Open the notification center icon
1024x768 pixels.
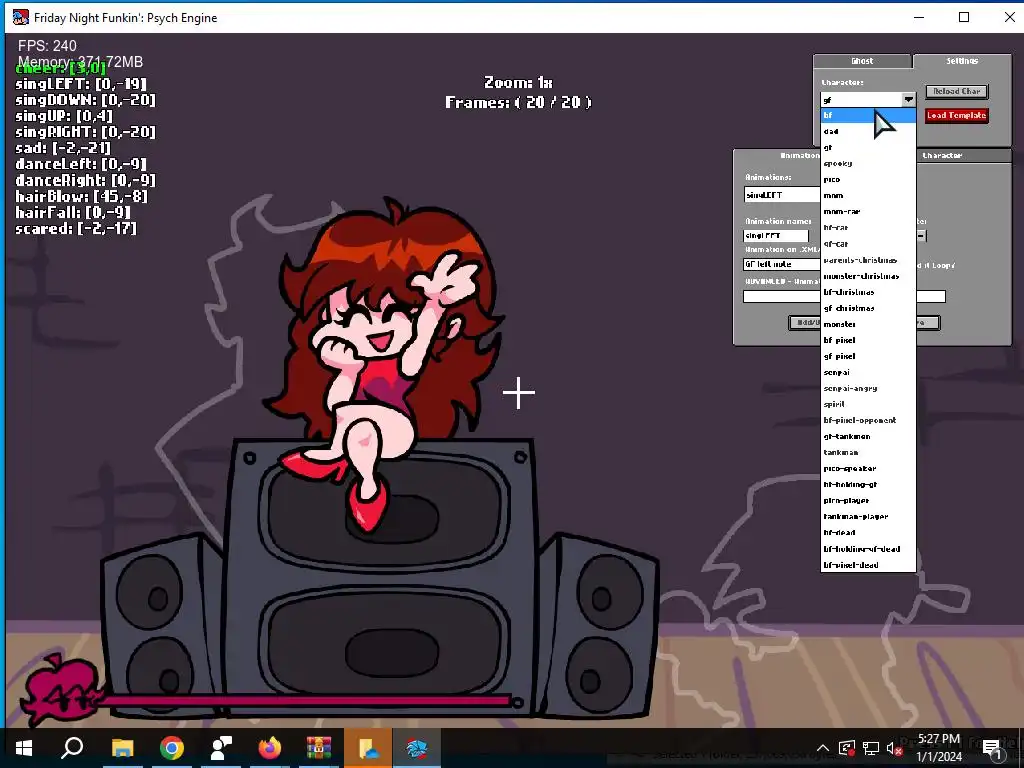click(x=993, y=748)
